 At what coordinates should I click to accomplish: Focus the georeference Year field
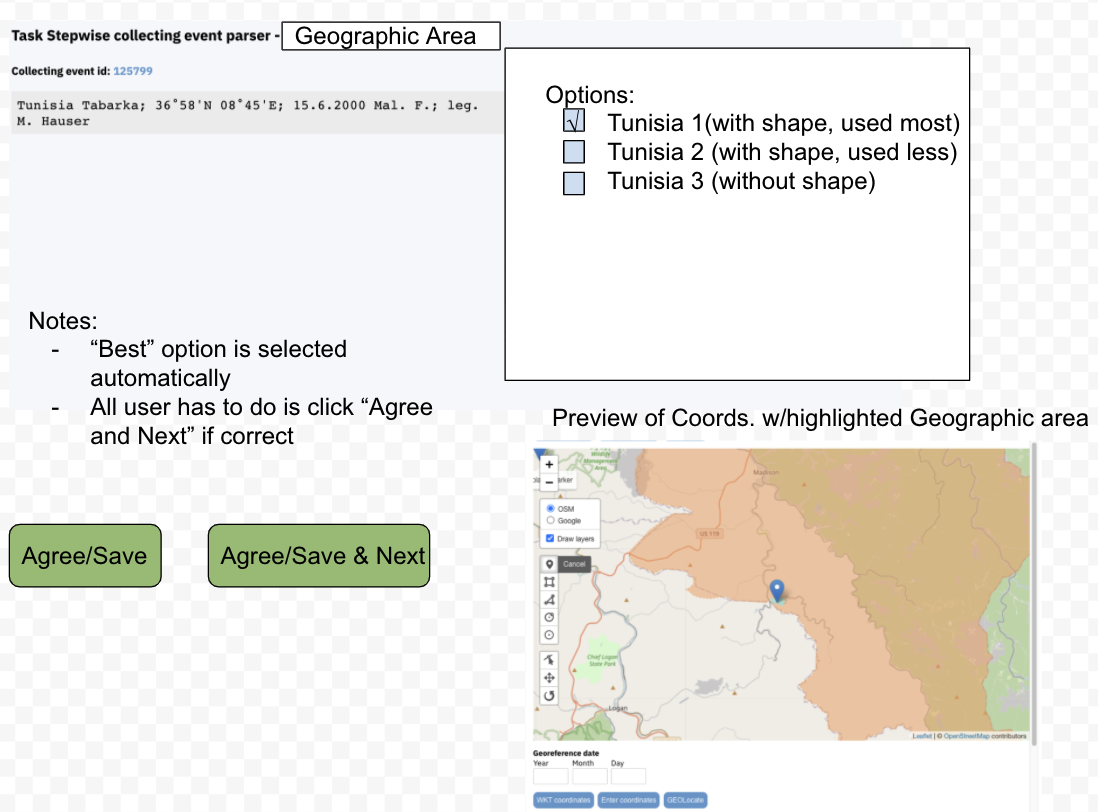point(550,776)
